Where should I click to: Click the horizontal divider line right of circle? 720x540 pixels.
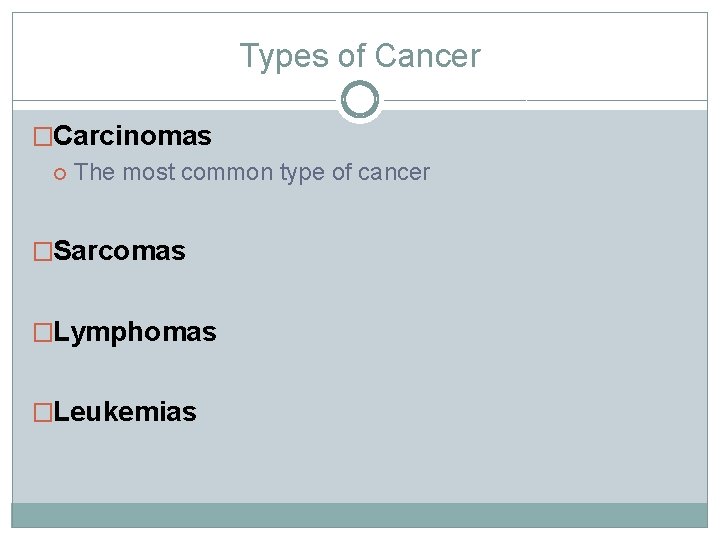pyautogui.click(x=540, y=100)
